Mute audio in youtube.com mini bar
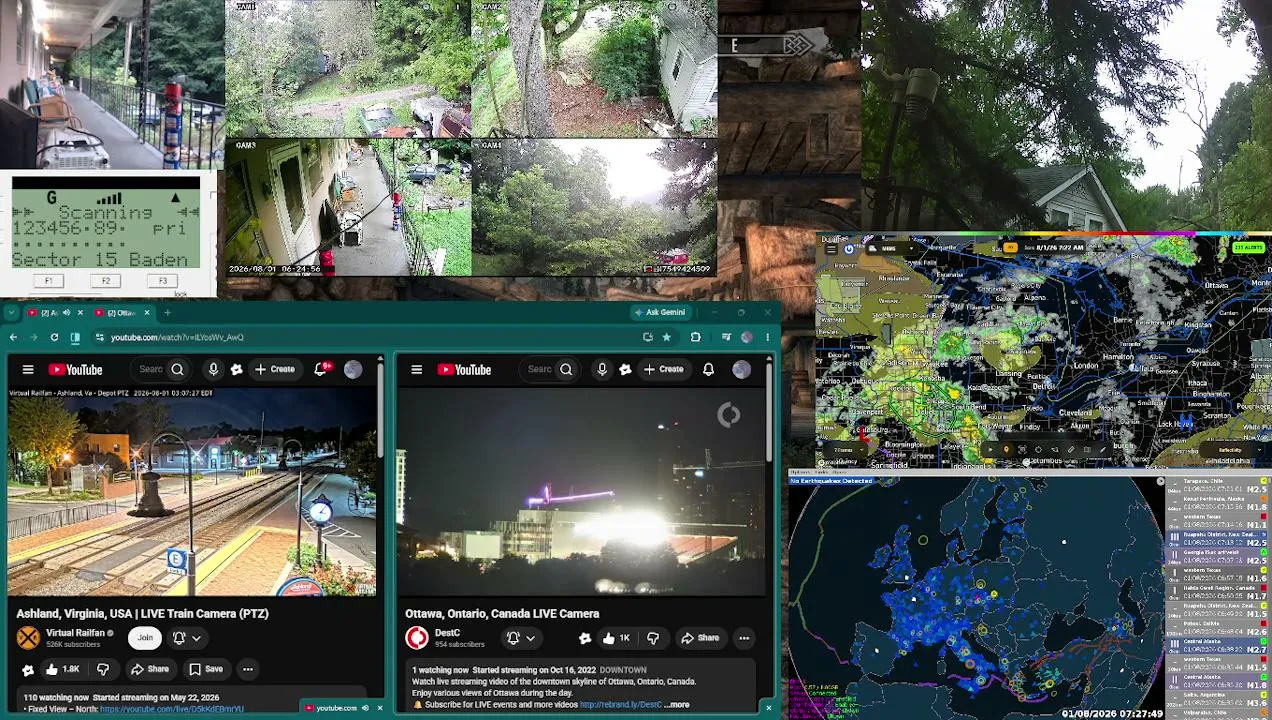The height and width of the screenshot is (720, 1272). pyautogui.click(x=365, y=708)
